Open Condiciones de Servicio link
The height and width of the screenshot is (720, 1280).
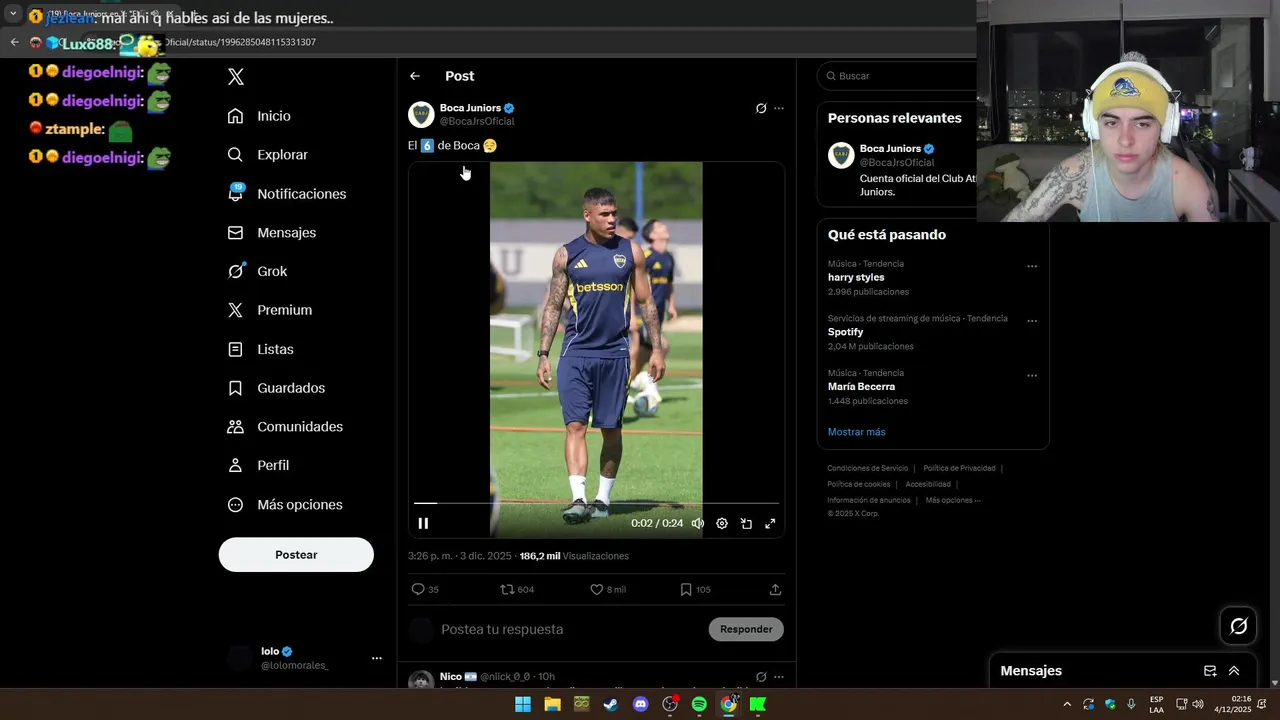(x=867, y=468)
